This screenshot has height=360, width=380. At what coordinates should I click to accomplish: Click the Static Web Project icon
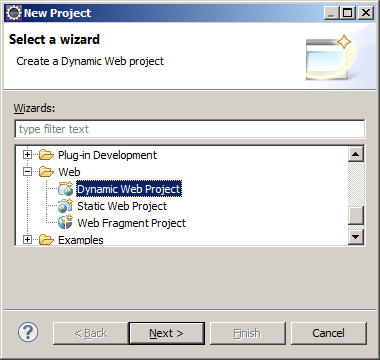click(x=65, y=206)
